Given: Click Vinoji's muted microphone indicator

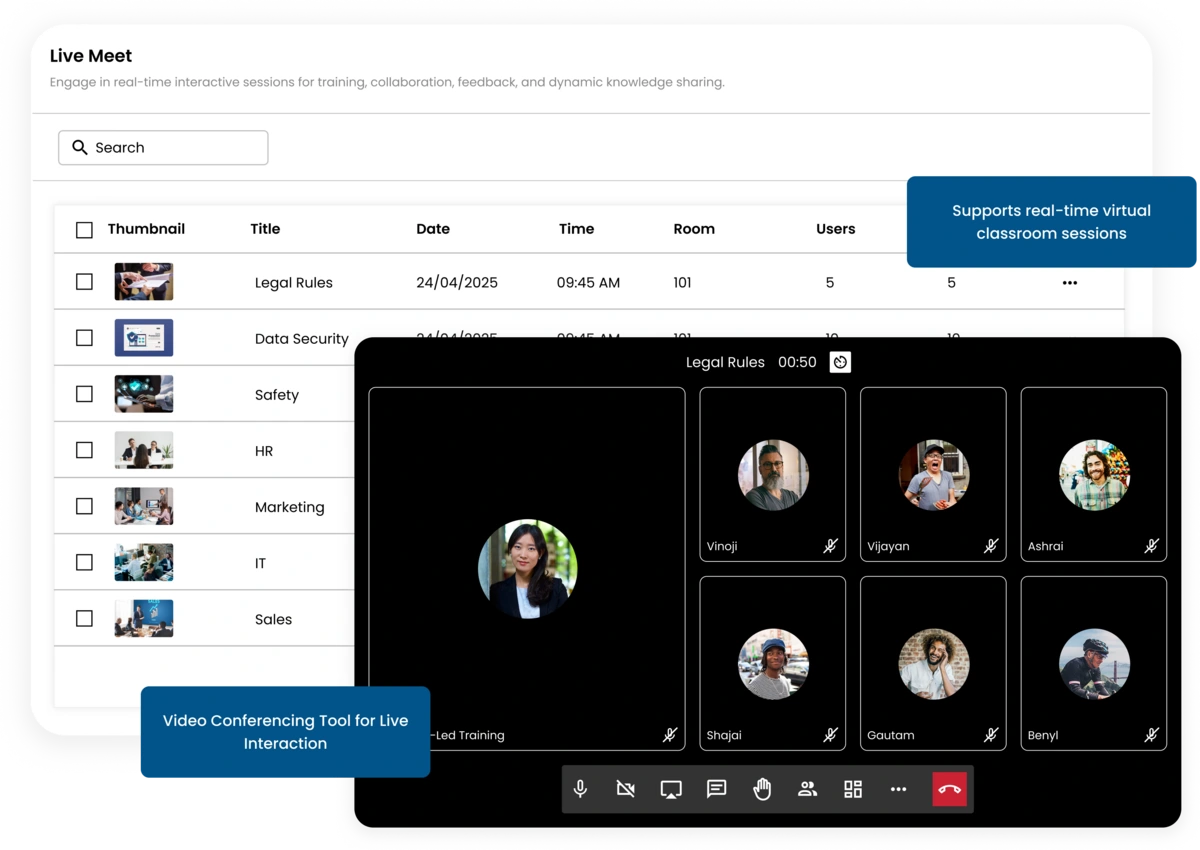Looking at the screenshot, I should (x=830, y=546).
